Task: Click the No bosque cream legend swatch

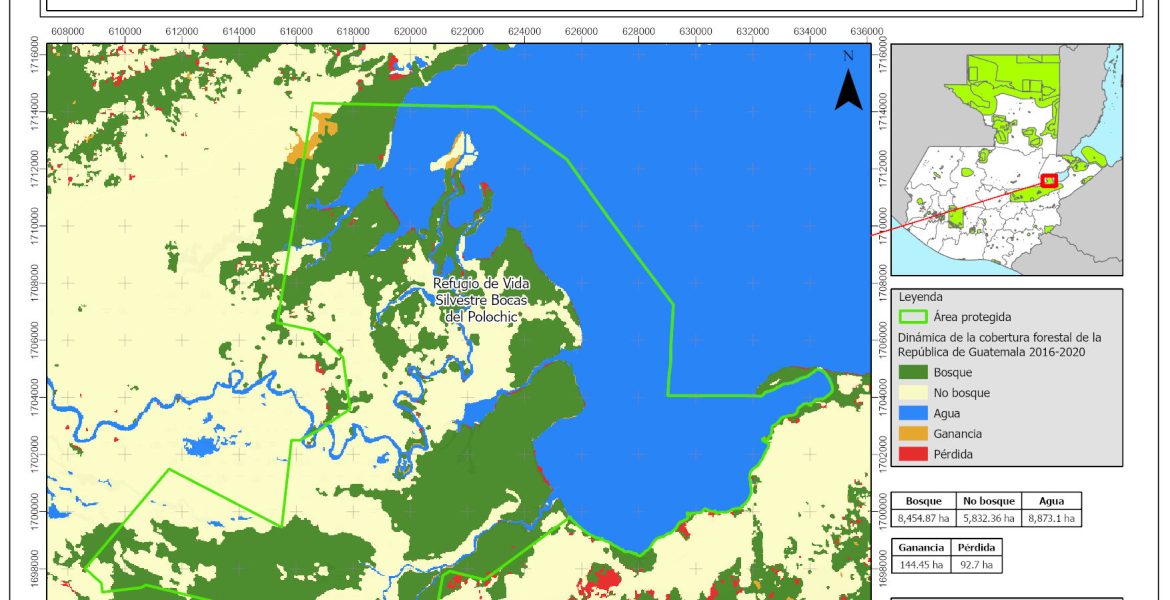Action: coord(913,393)
